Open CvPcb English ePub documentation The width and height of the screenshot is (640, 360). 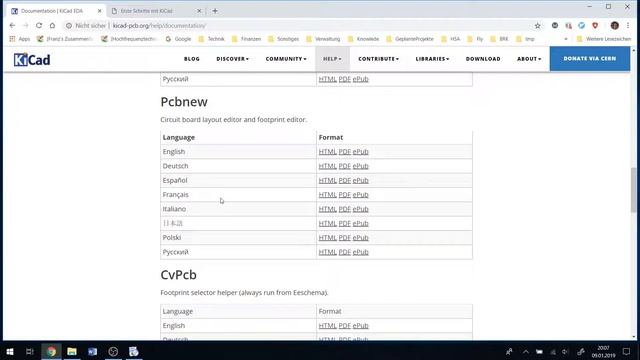pos(360,325)
